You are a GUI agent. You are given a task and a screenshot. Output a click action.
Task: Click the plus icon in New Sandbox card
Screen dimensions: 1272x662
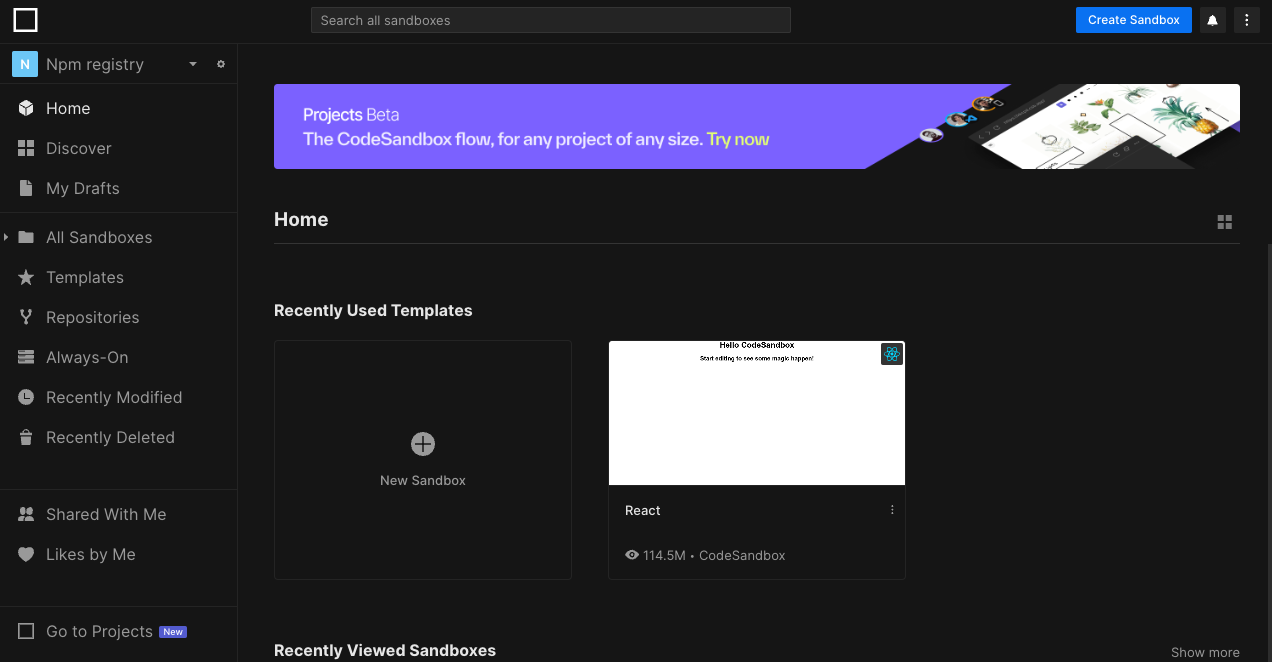[423, 443]
